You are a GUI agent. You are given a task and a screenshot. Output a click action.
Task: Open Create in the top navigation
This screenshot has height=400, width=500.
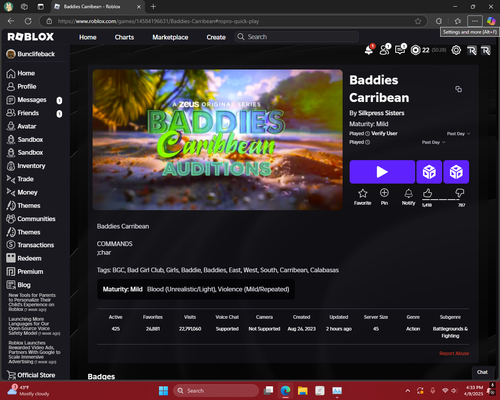point(216,37)
